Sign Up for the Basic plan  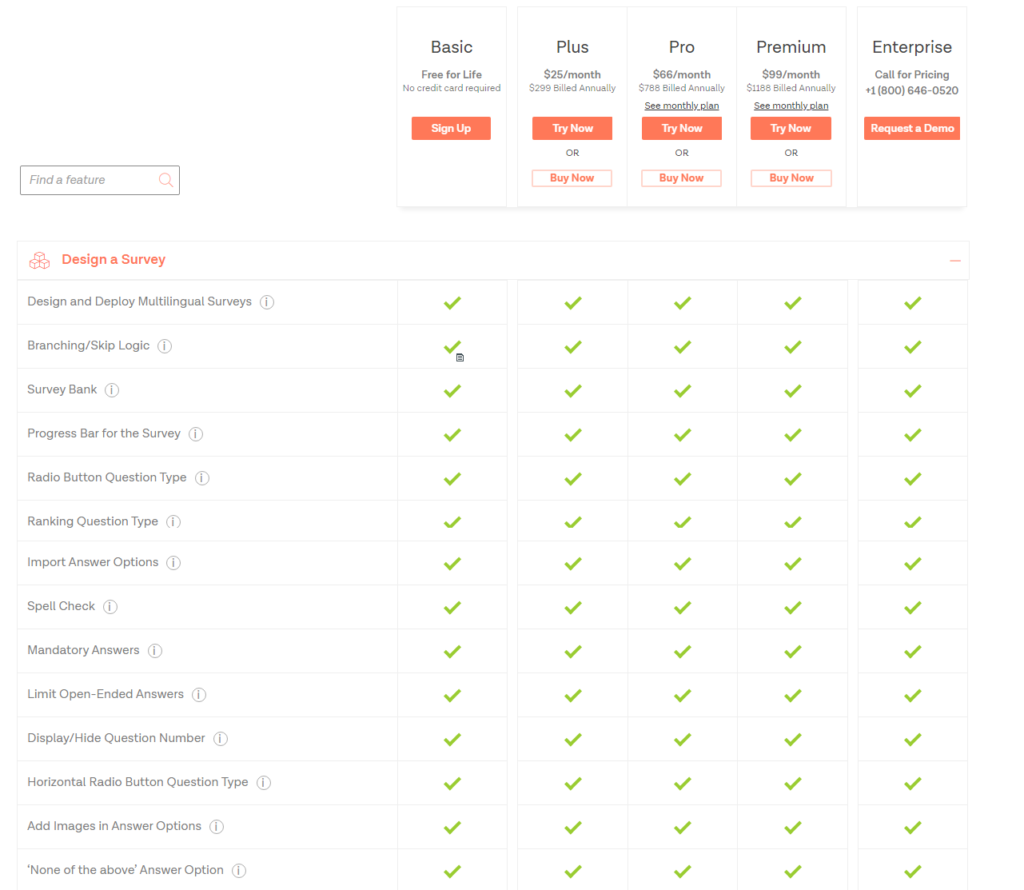point(451,128)
